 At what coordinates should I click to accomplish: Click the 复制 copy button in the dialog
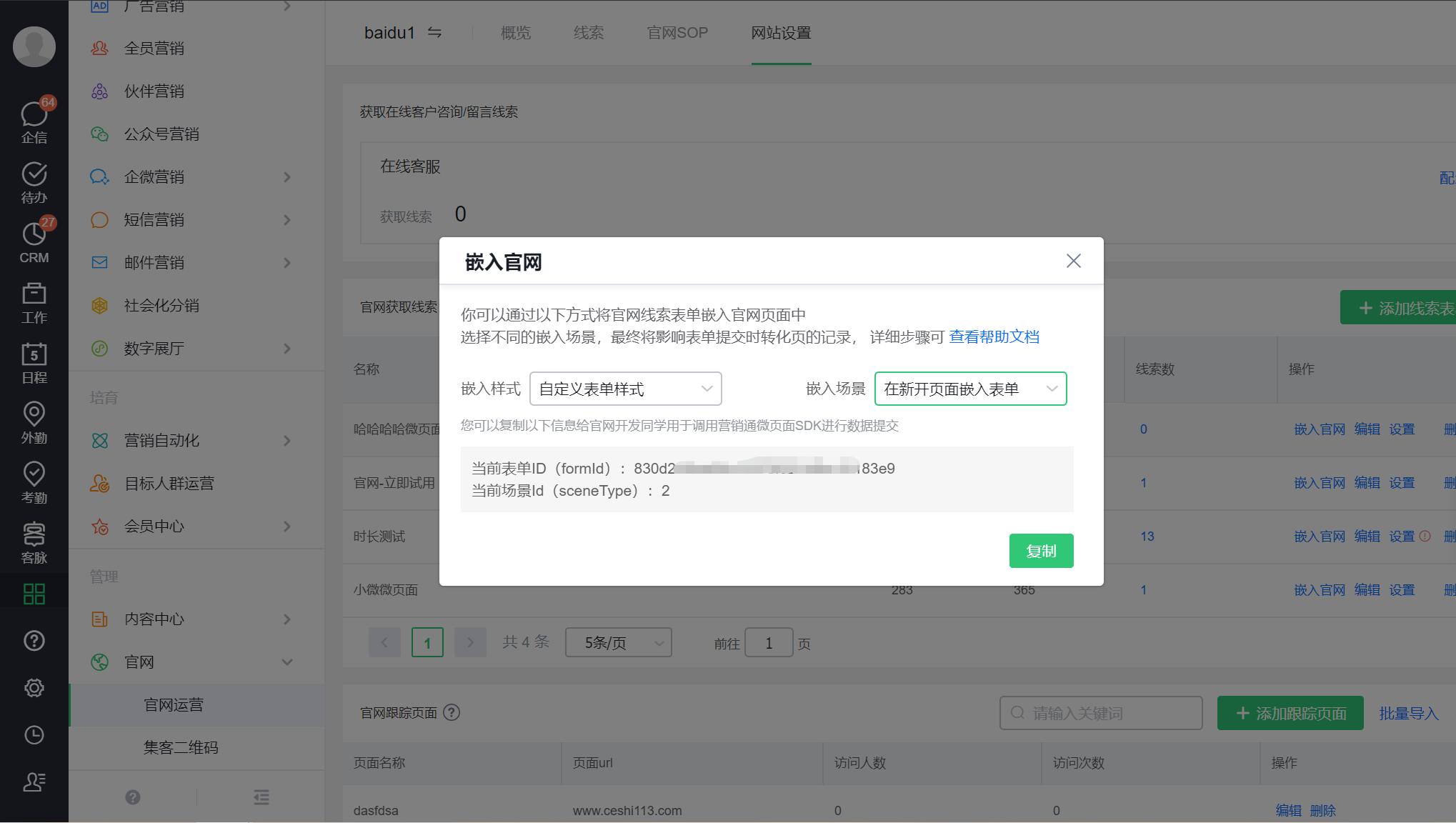[x=1041, y=551]
